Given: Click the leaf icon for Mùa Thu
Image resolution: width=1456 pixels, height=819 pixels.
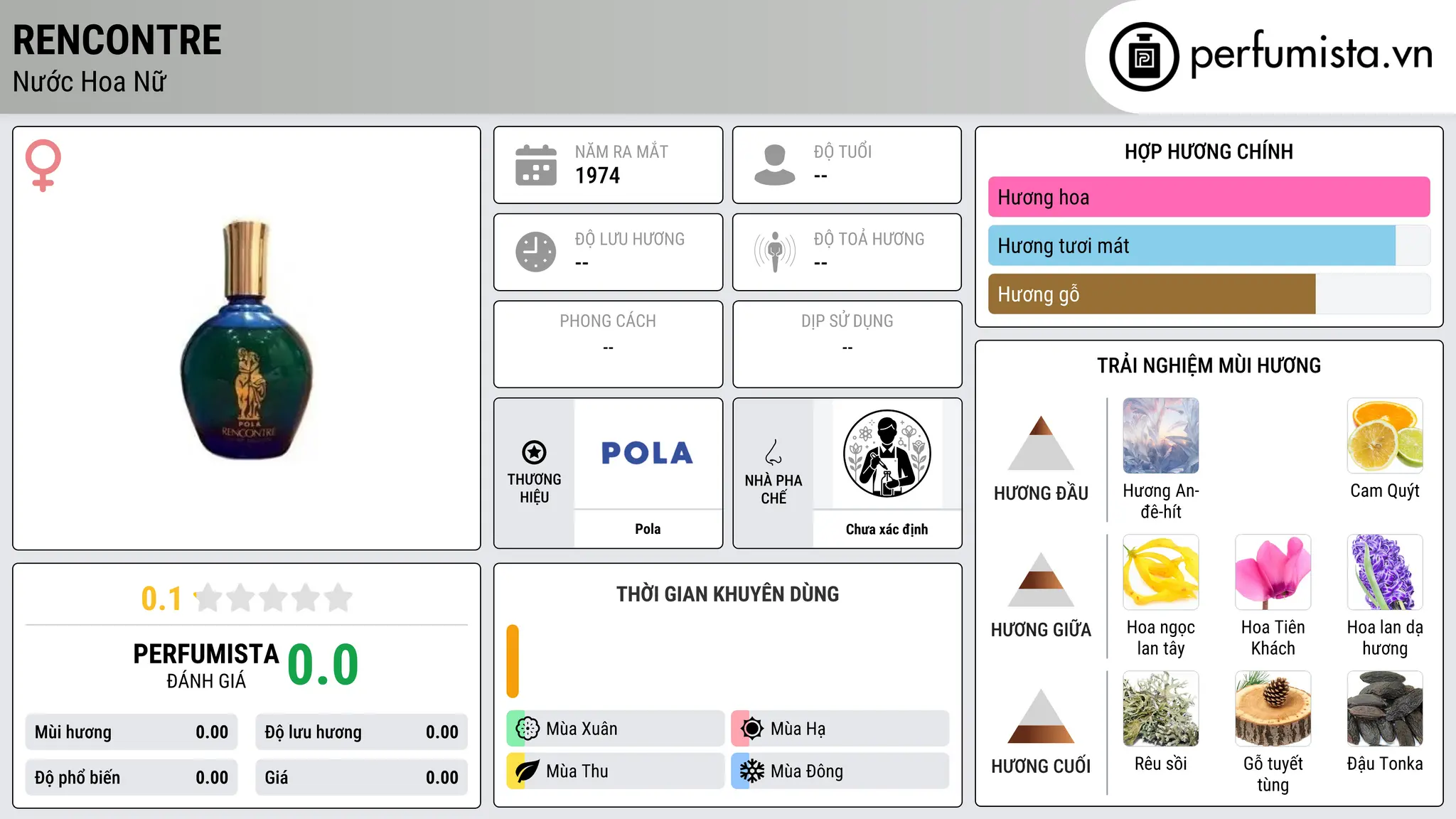Looking at the screenshot, I should click(528, 771).
